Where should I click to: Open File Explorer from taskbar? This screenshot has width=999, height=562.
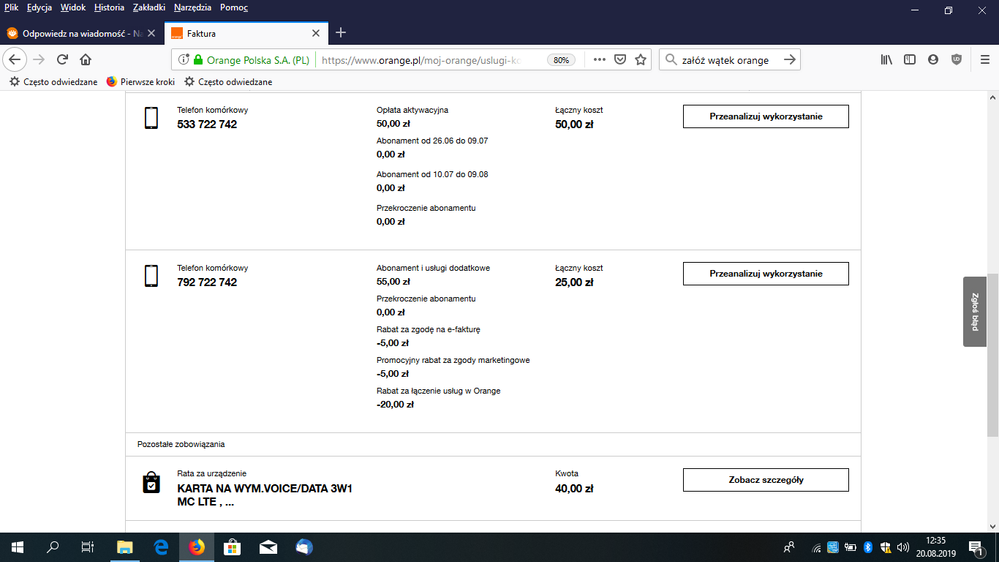pos(124,547)
